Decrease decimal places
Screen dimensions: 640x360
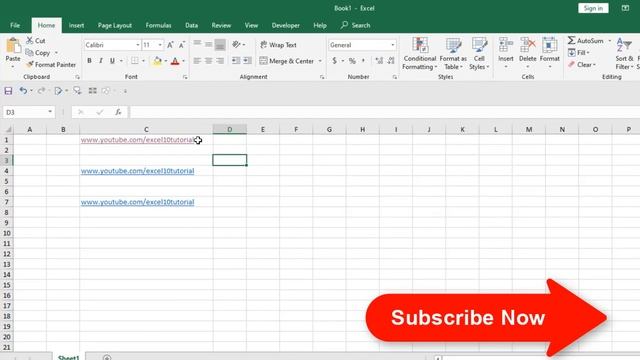391,61
